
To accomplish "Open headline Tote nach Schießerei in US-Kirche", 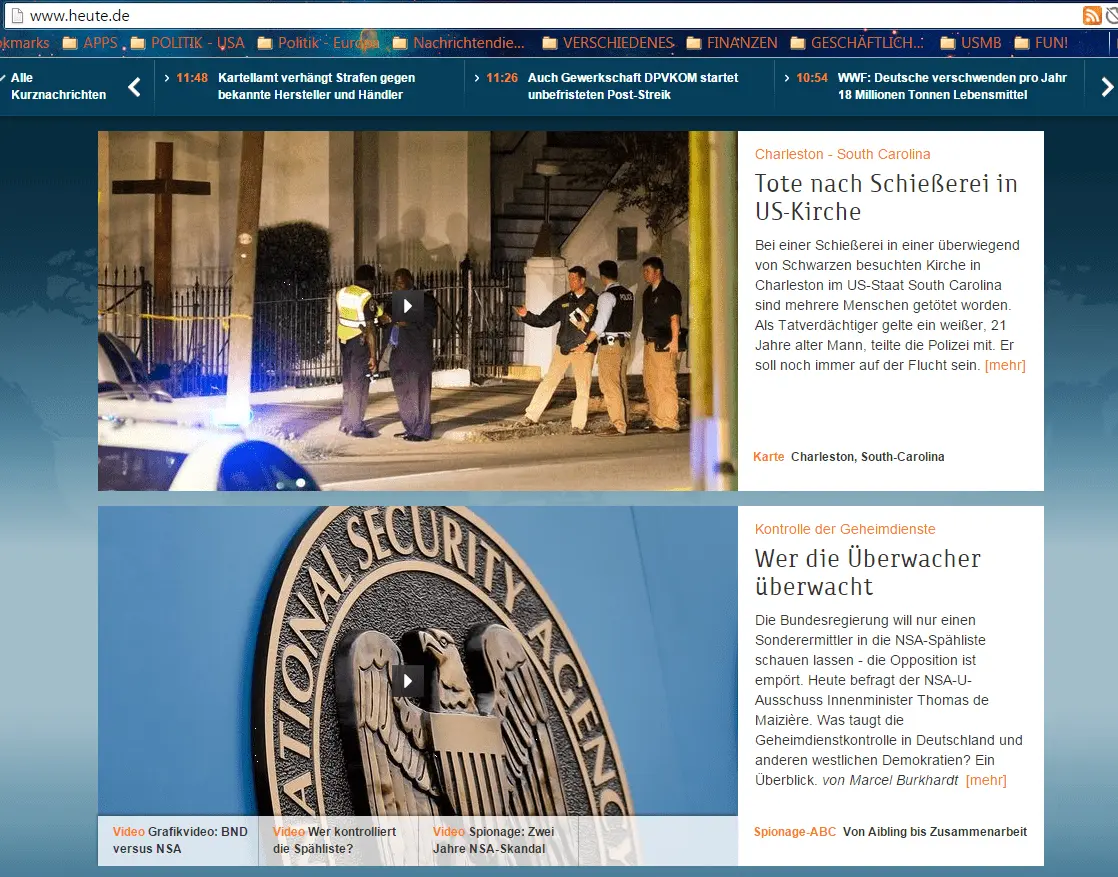I will [x=886, y=198].
